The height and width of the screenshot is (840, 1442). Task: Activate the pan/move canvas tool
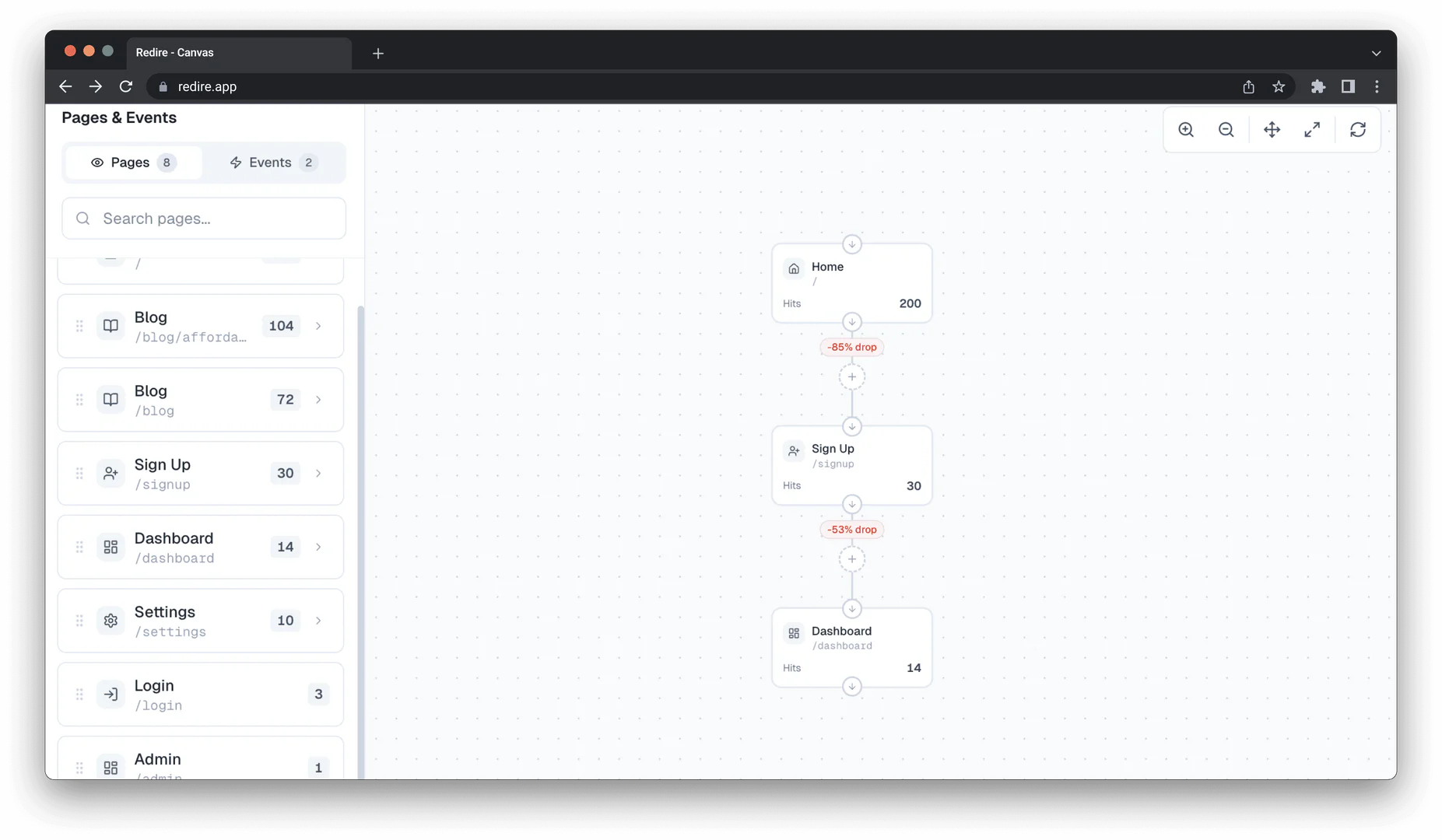(x=1272, y=129)
